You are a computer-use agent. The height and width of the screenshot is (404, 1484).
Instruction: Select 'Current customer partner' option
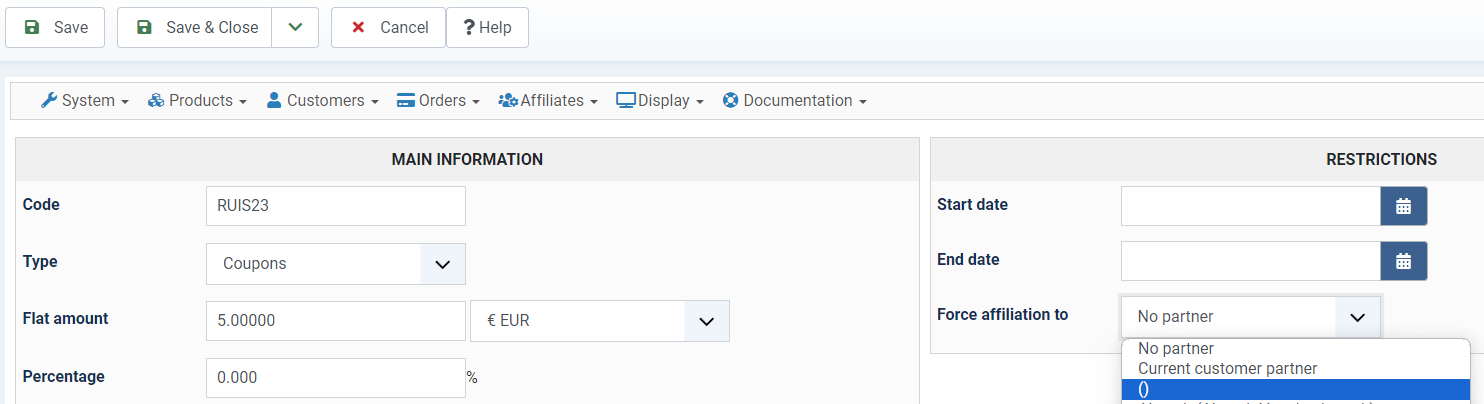click(1227, 369)
